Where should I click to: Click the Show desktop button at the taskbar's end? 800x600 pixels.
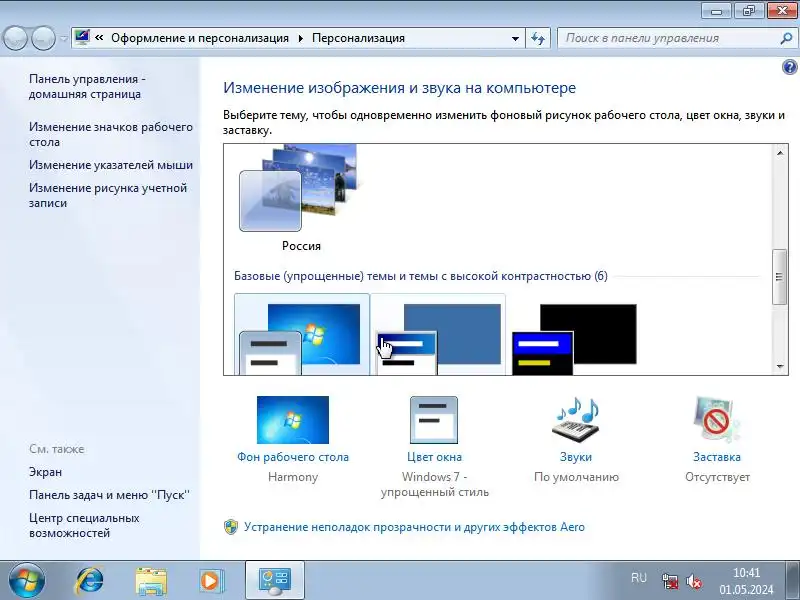(x=792, y=581)
